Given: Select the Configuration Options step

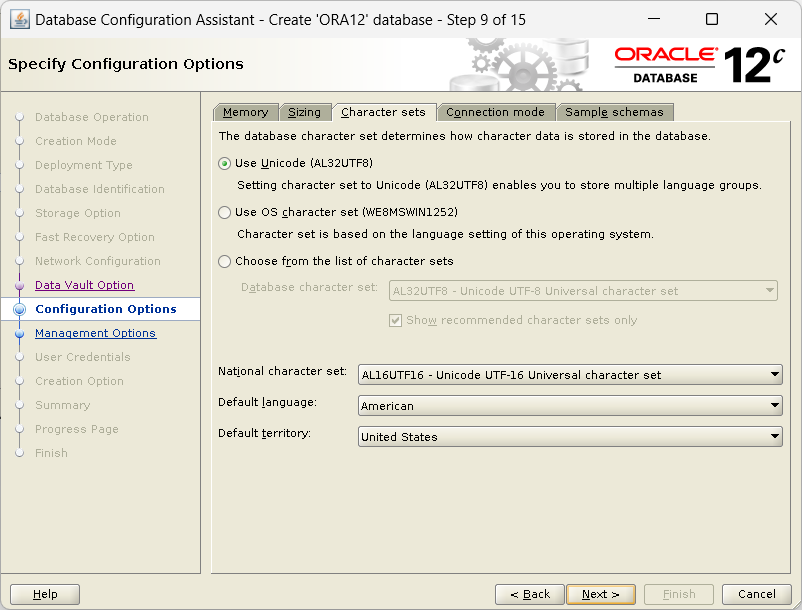Looking at the screenshot, I should tap(106, 309).
